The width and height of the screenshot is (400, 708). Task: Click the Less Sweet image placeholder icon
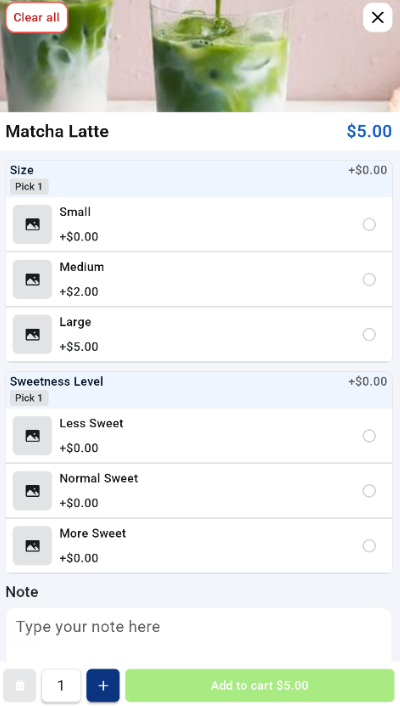[32, 436]
